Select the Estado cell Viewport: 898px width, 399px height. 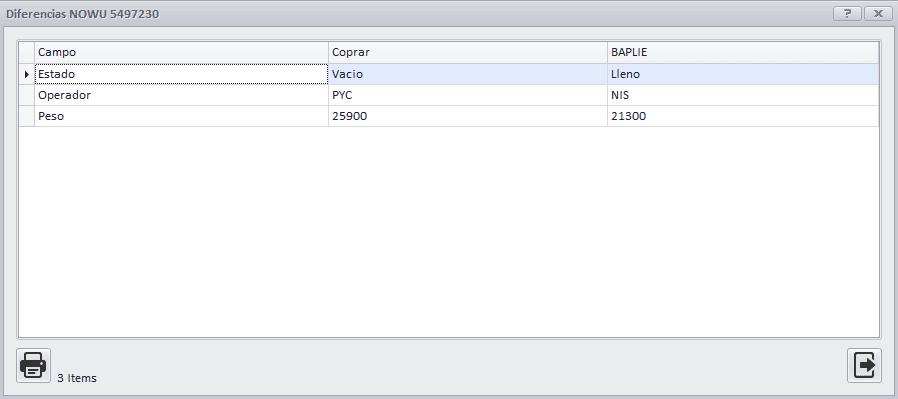pyautogui.click(x=182, y=74)
